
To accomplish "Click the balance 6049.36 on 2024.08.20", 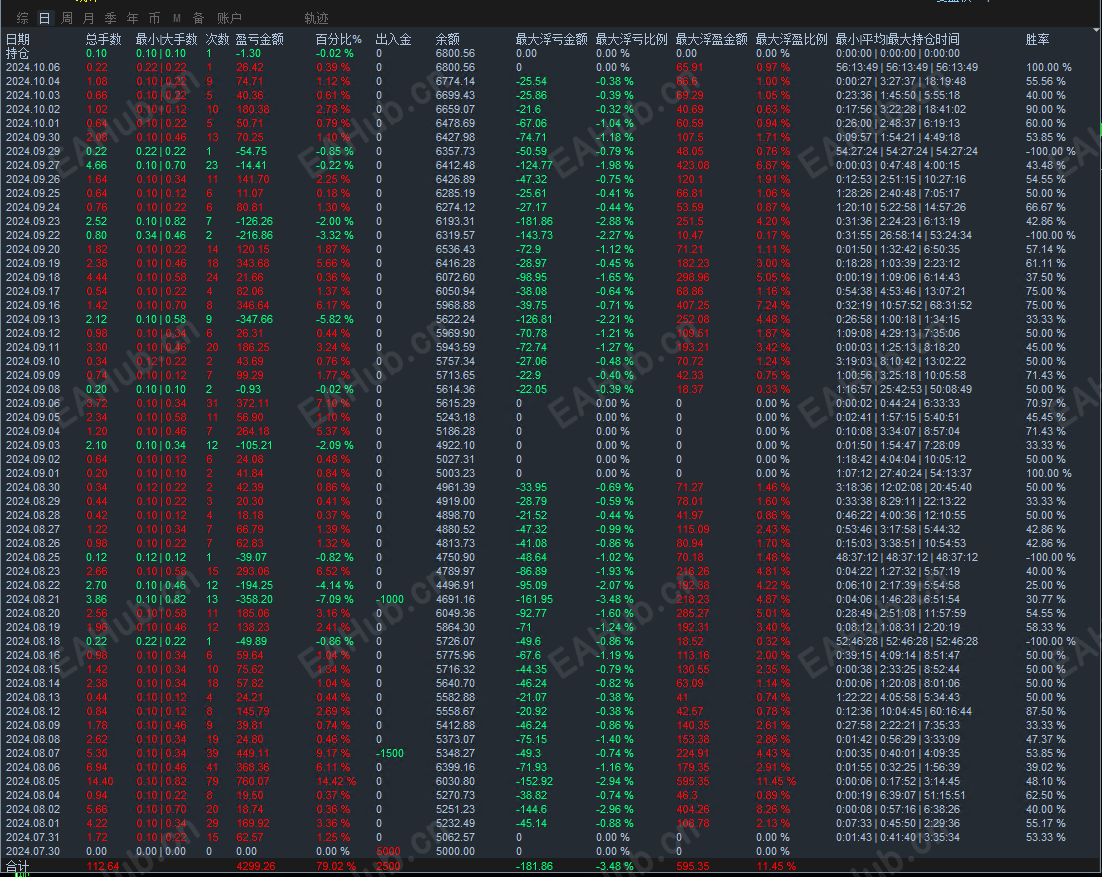I will coord(455,613).
